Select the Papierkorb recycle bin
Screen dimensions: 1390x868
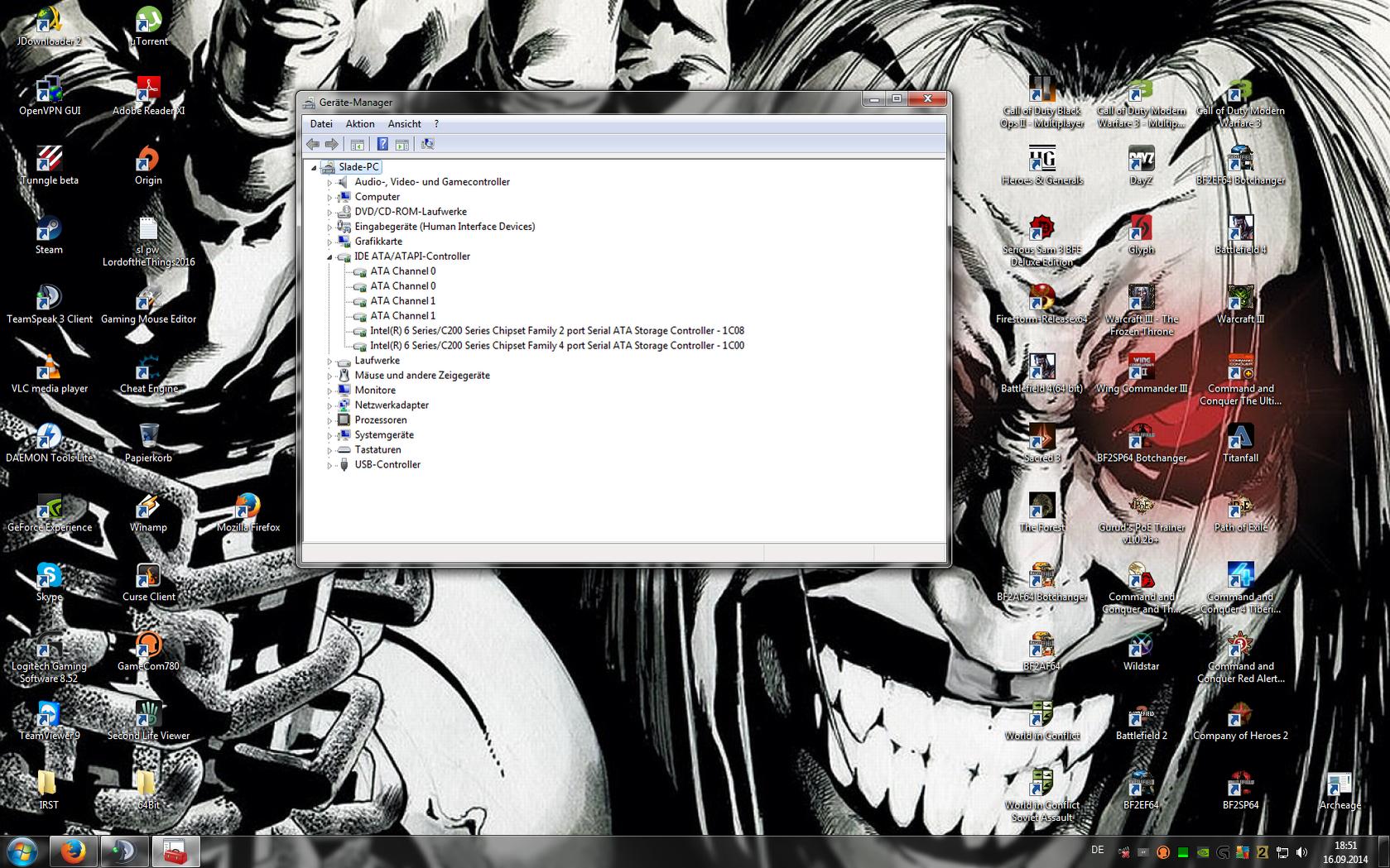point(148,443)
